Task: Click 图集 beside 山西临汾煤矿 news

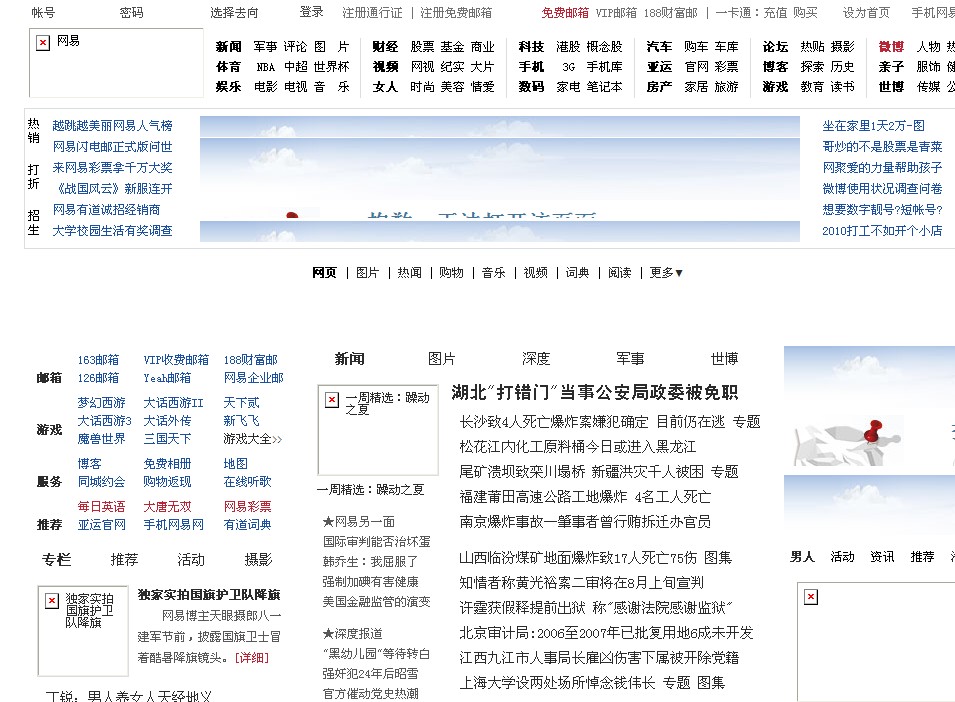Action: [x=717, y=557]
